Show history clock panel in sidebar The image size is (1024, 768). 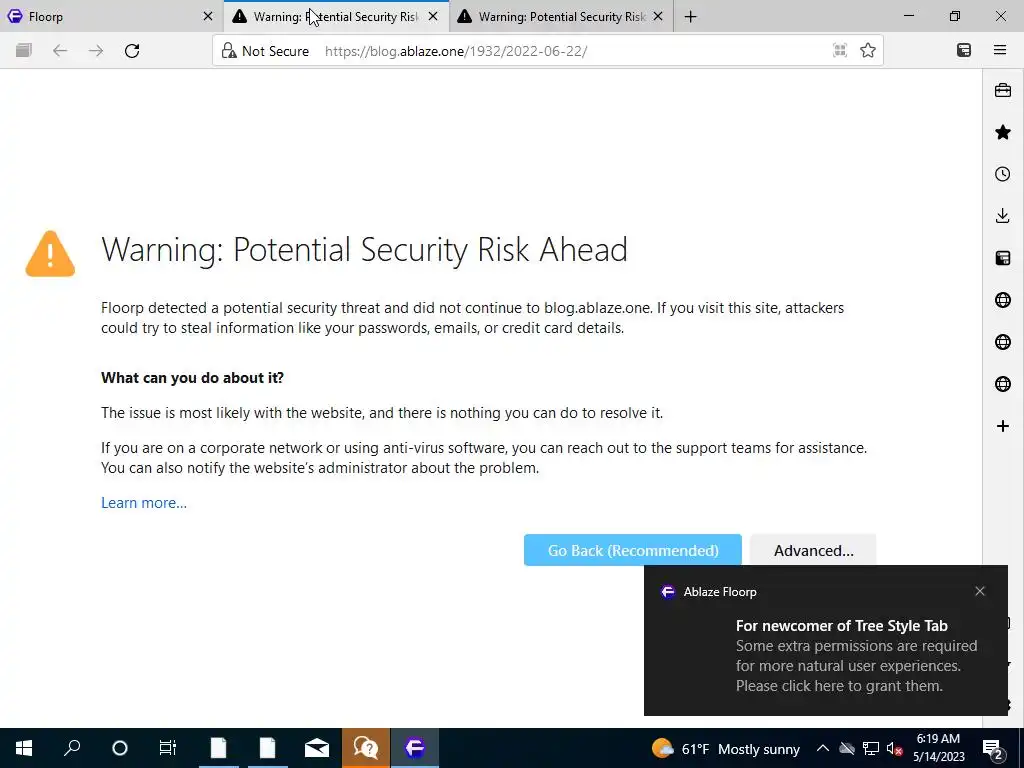(x=1002, y=174)
